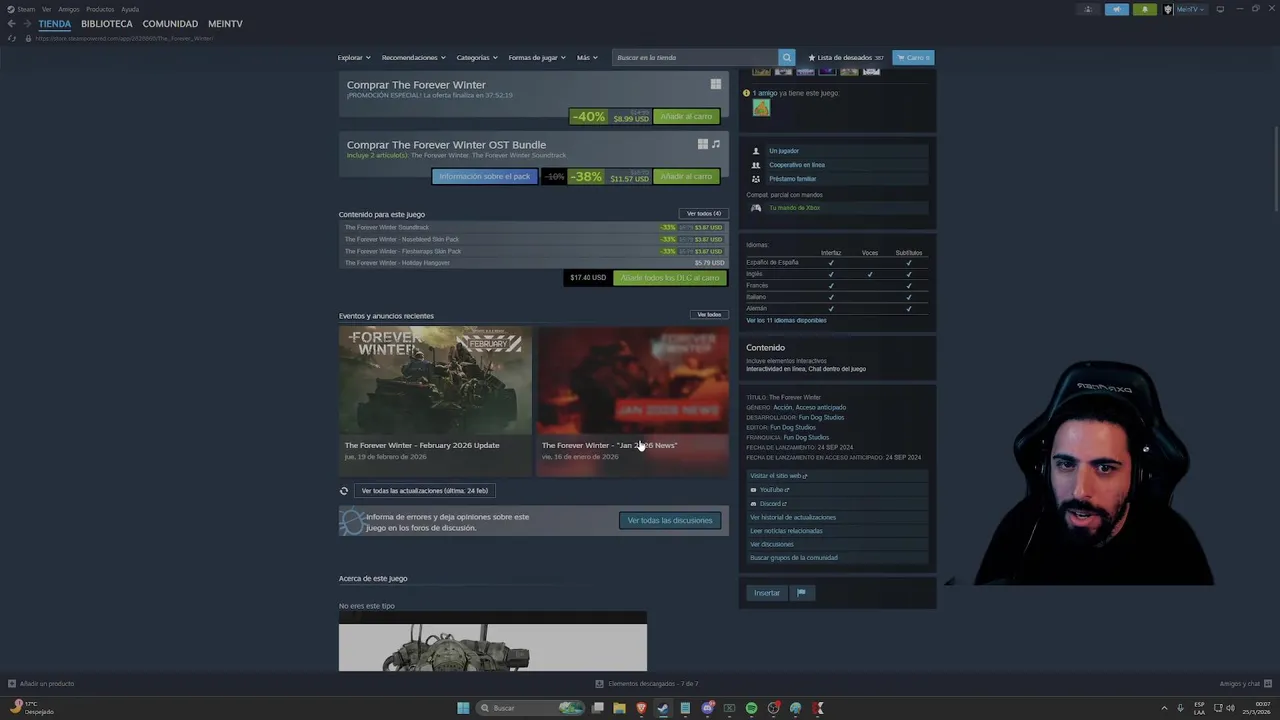Click Ver todos next to Eventos y anuncios
The height and width of the screenshot is (720, 1280).
click(x=709, y=314)
